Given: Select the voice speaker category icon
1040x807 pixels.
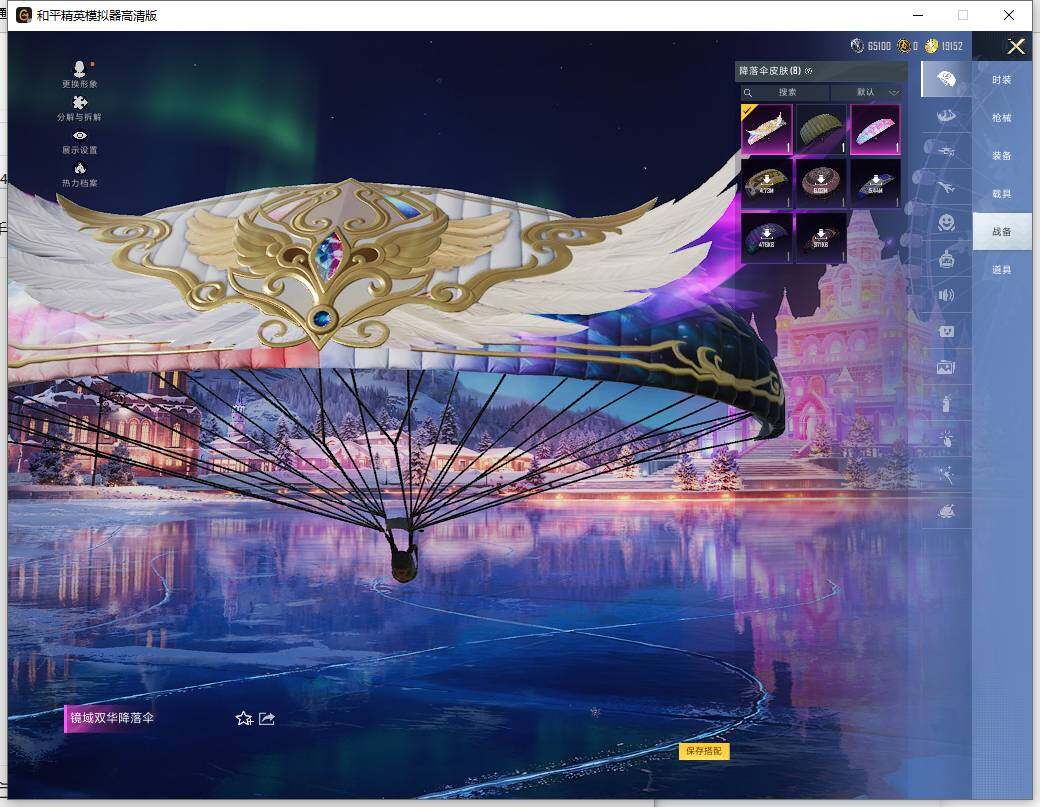Looking at the screenshot, I should point(946,295).
